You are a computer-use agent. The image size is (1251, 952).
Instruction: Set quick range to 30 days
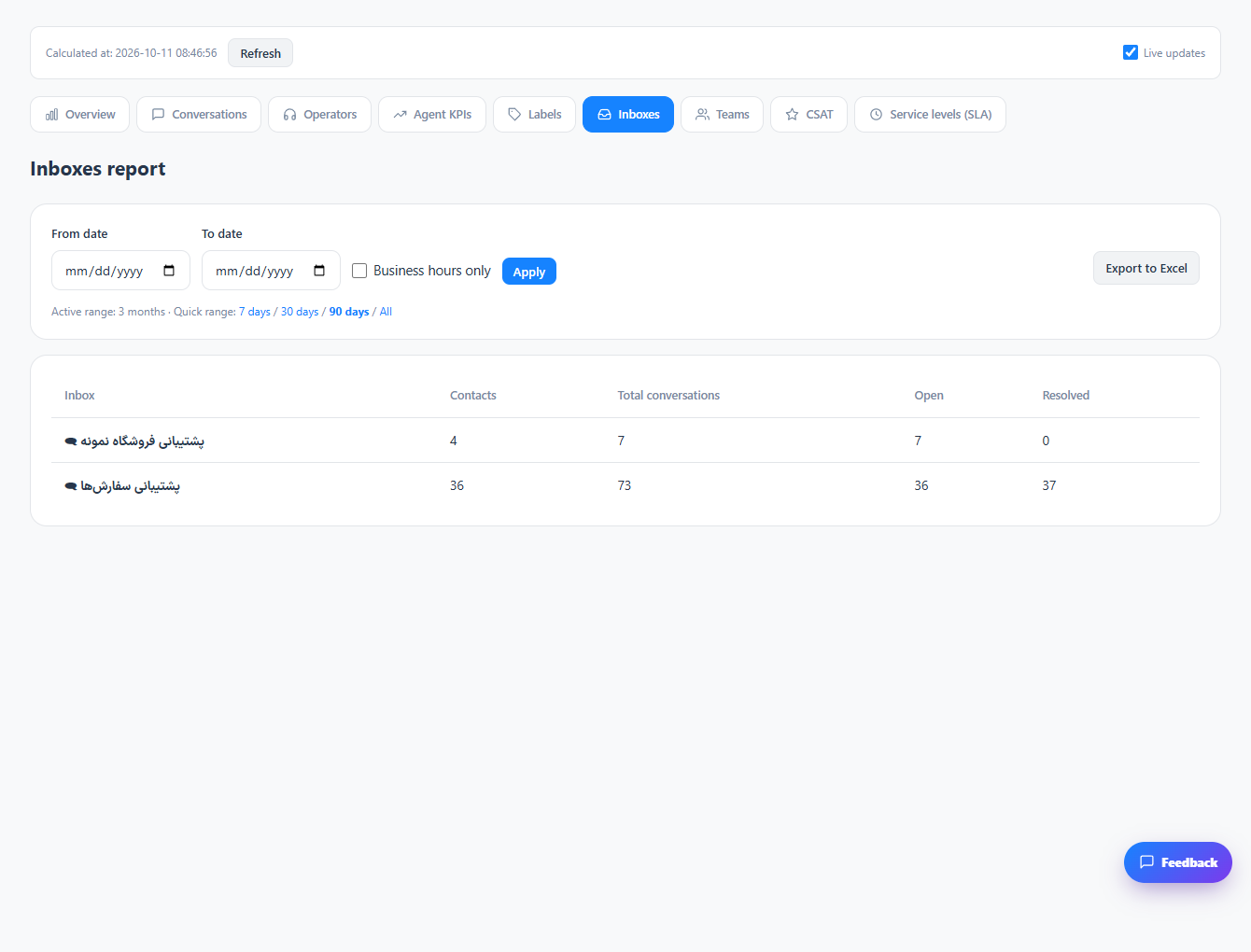pyautogui.click(x=300, y=312)
